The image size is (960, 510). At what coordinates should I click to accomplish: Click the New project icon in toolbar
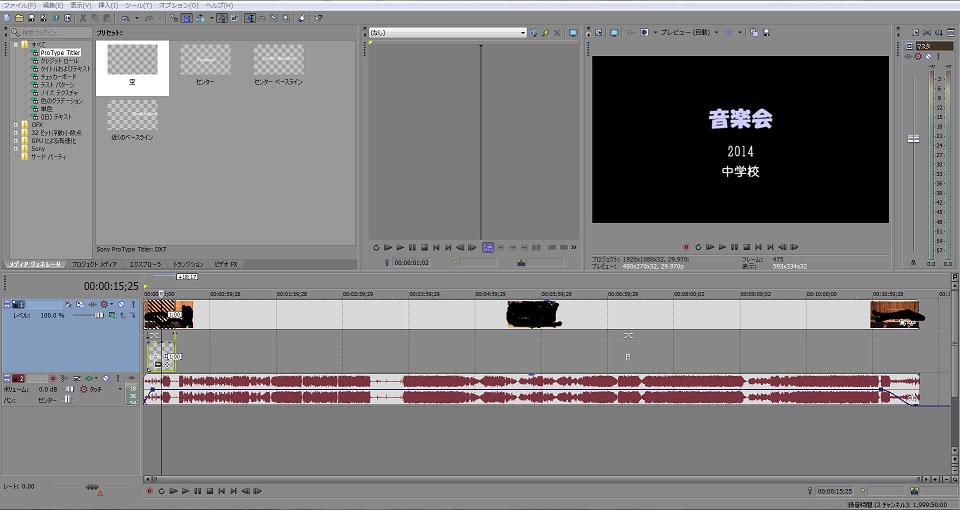click(7, 18)
